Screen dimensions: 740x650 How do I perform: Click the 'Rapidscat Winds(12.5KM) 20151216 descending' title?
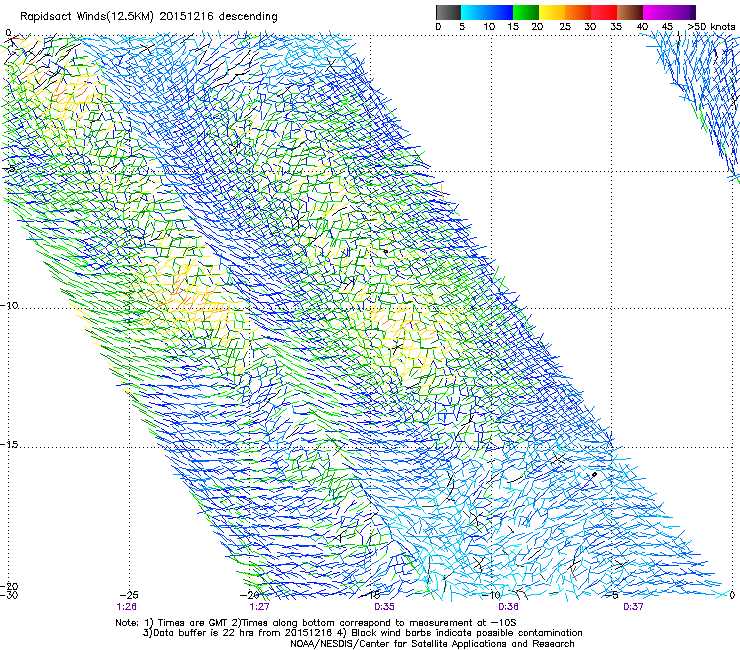149,17
